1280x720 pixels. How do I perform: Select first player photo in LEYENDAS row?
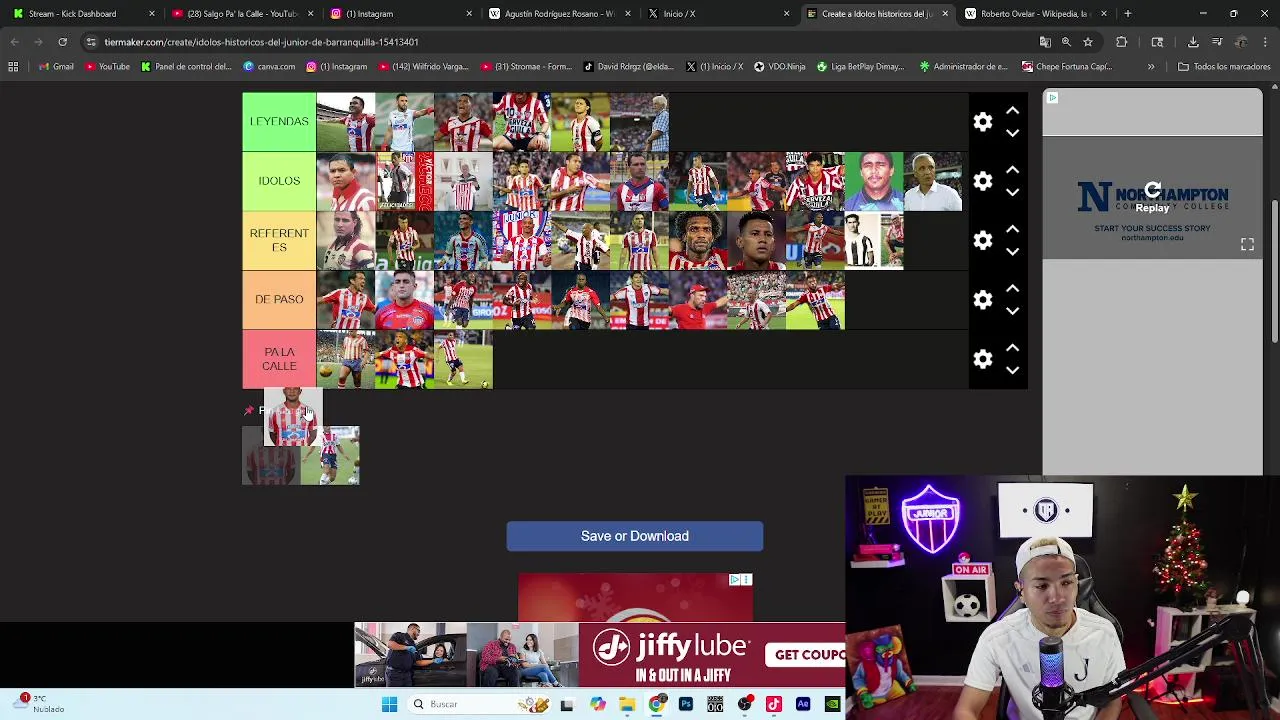[x=346, y=122]
